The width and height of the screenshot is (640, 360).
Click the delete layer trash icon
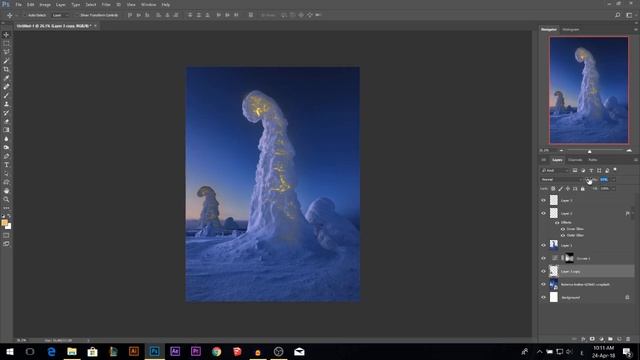(x=628, y=339)
